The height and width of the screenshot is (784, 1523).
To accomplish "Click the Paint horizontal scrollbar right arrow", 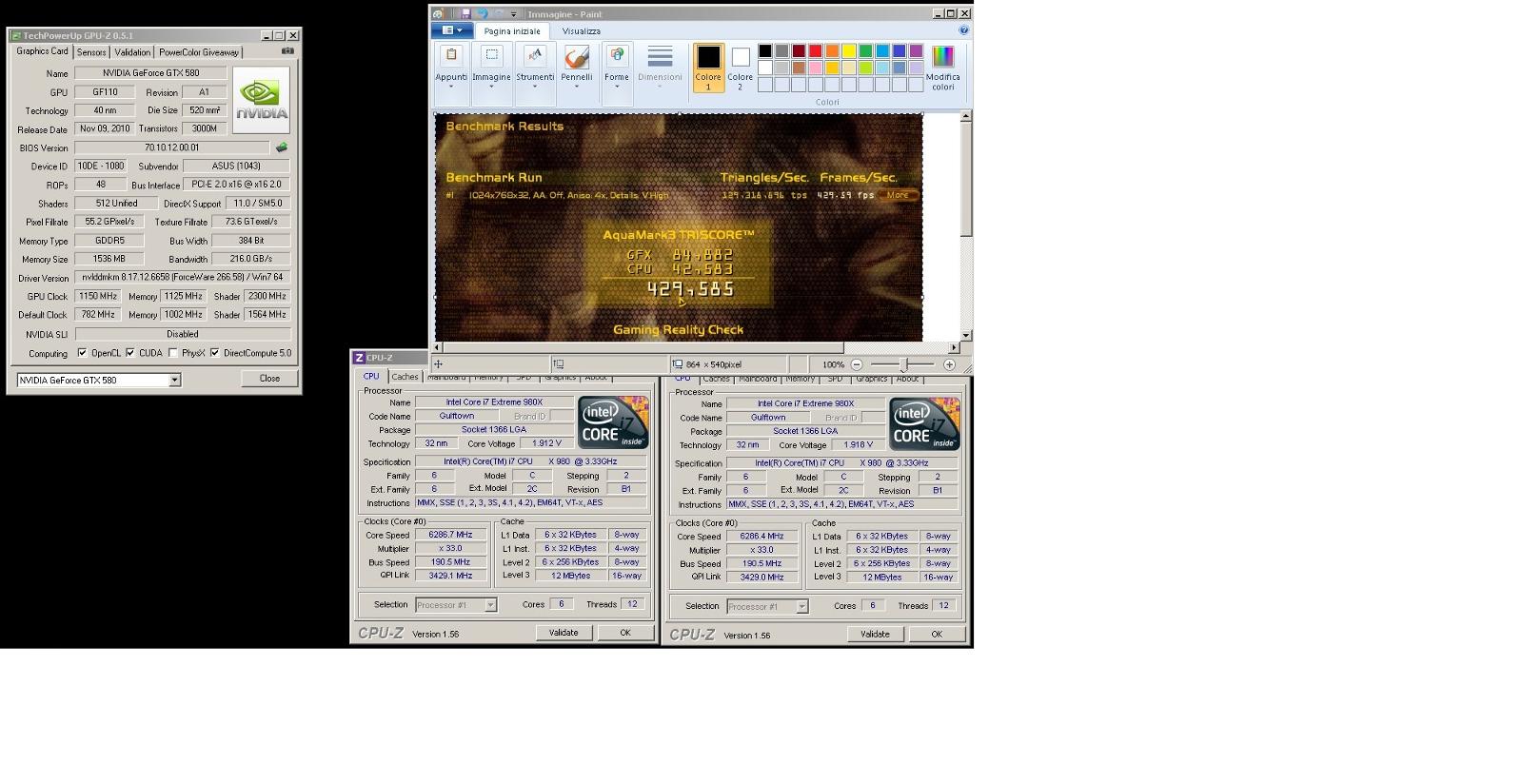I will pos(954,347).
